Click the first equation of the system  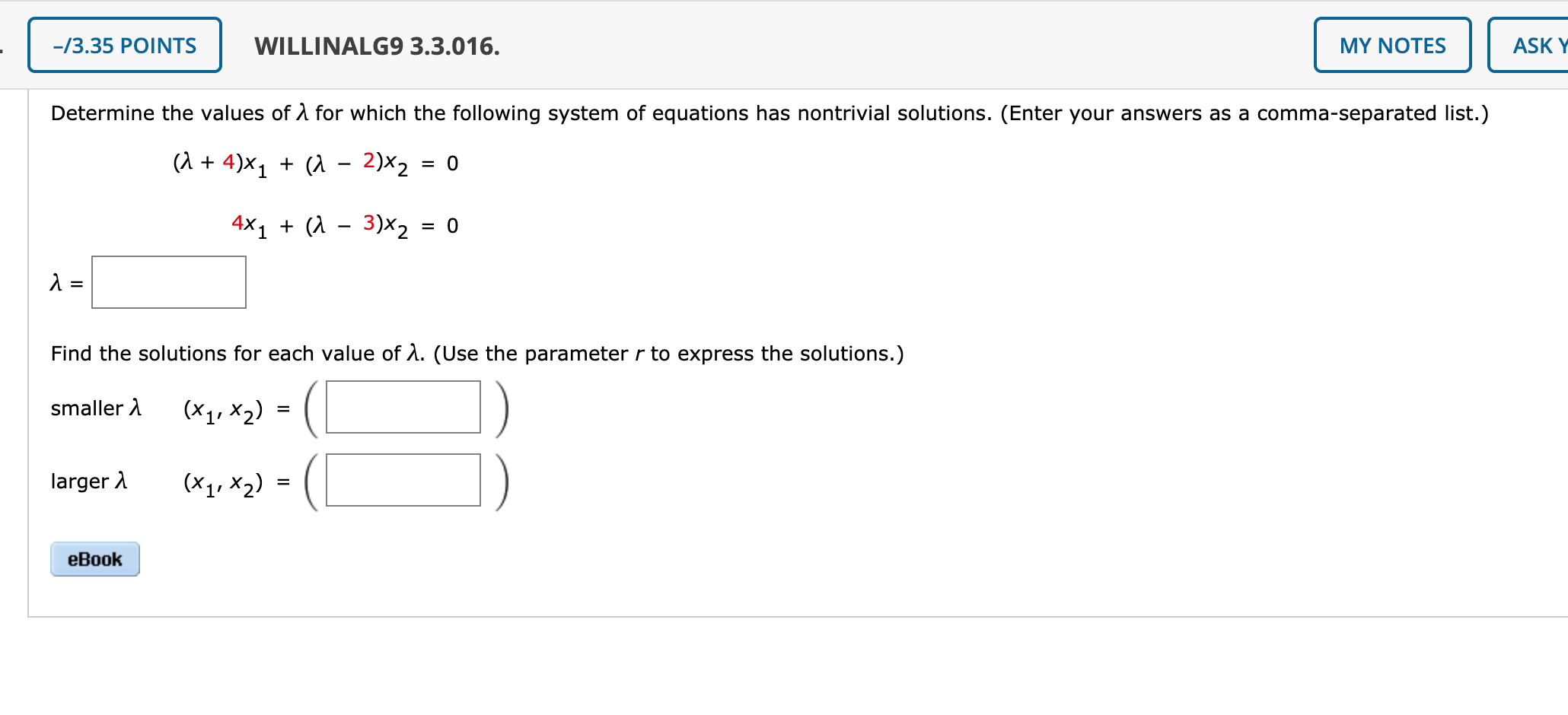[314, 163]
